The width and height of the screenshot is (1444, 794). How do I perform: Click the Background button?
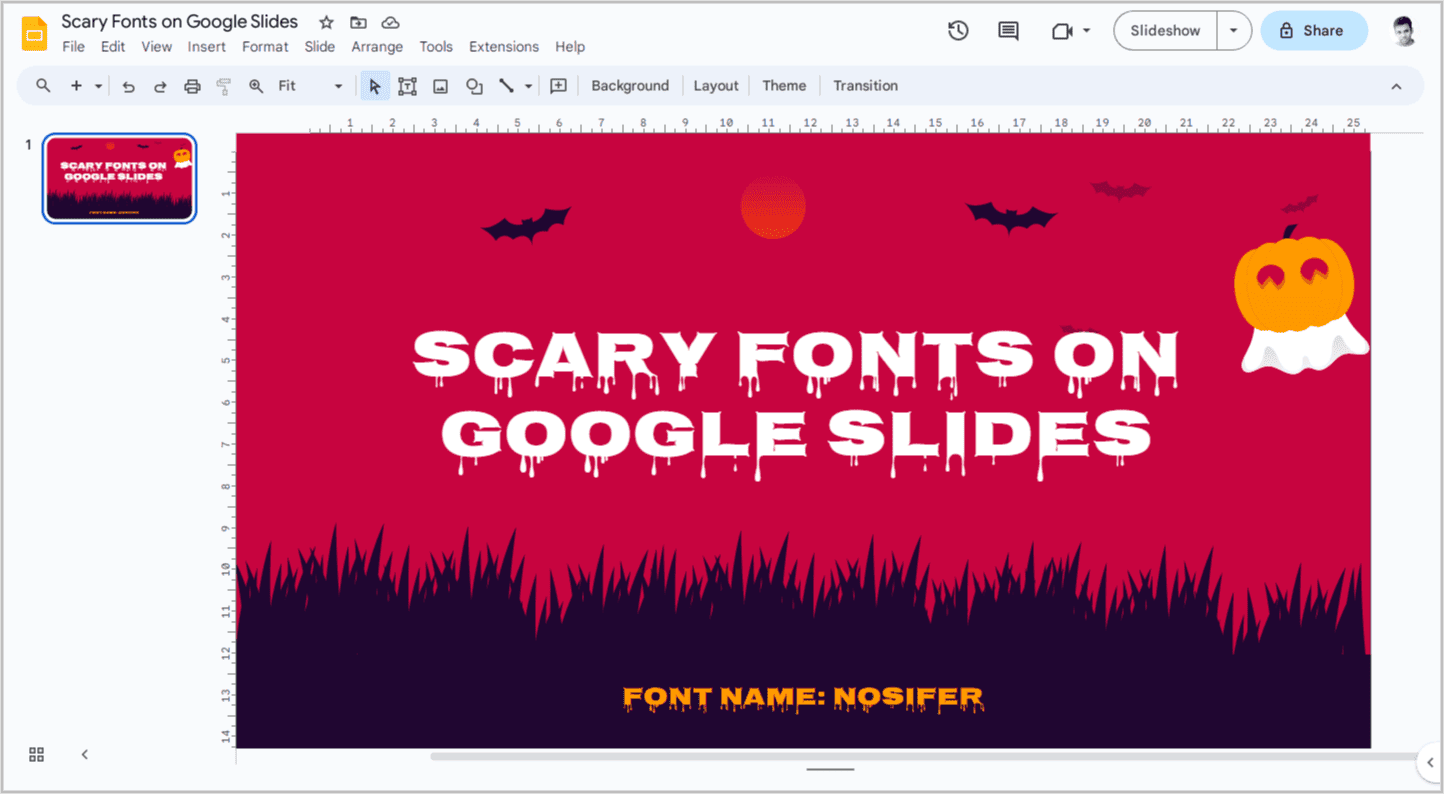click(630, 86)
